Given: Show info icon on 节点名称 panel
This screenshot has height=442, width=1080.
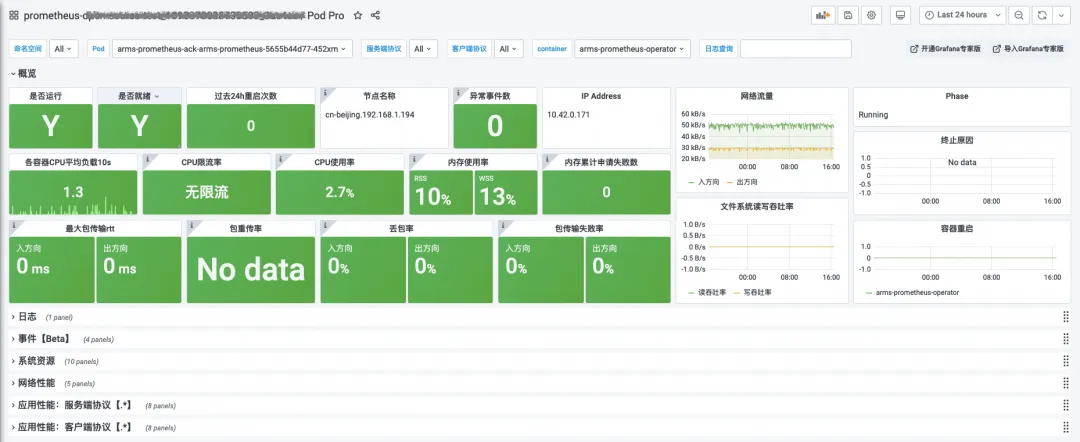Looking at the screenshot, I should (325, 92).
